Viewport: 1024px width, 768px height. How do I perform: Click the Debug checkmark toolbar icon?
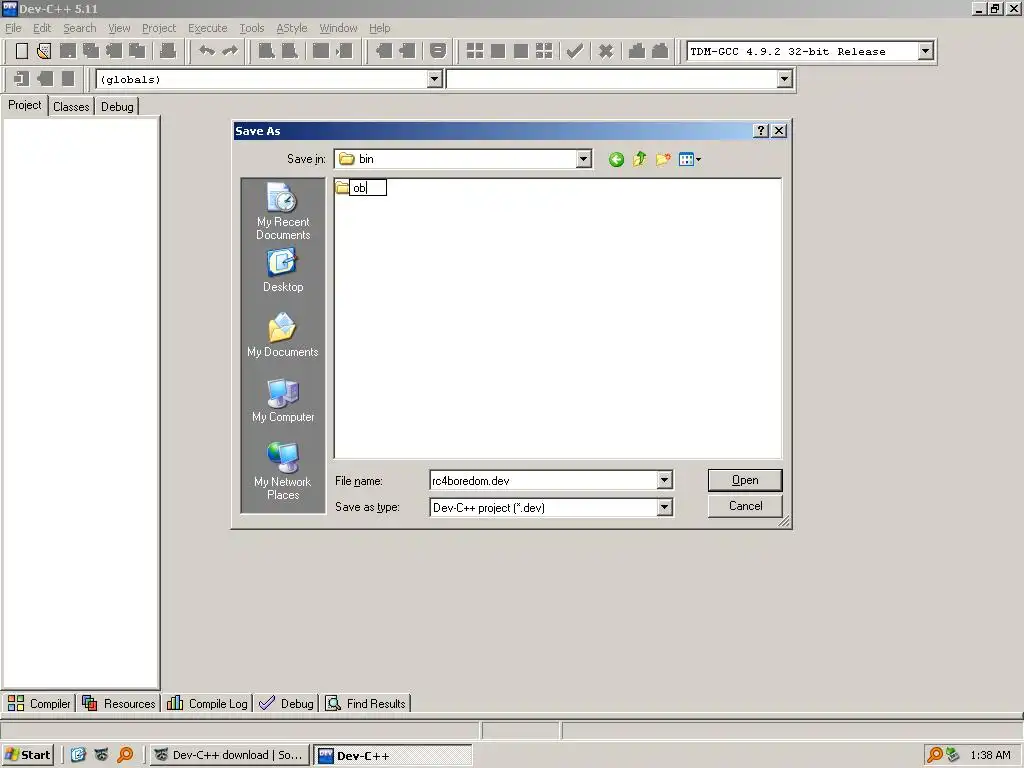[575, 51]
